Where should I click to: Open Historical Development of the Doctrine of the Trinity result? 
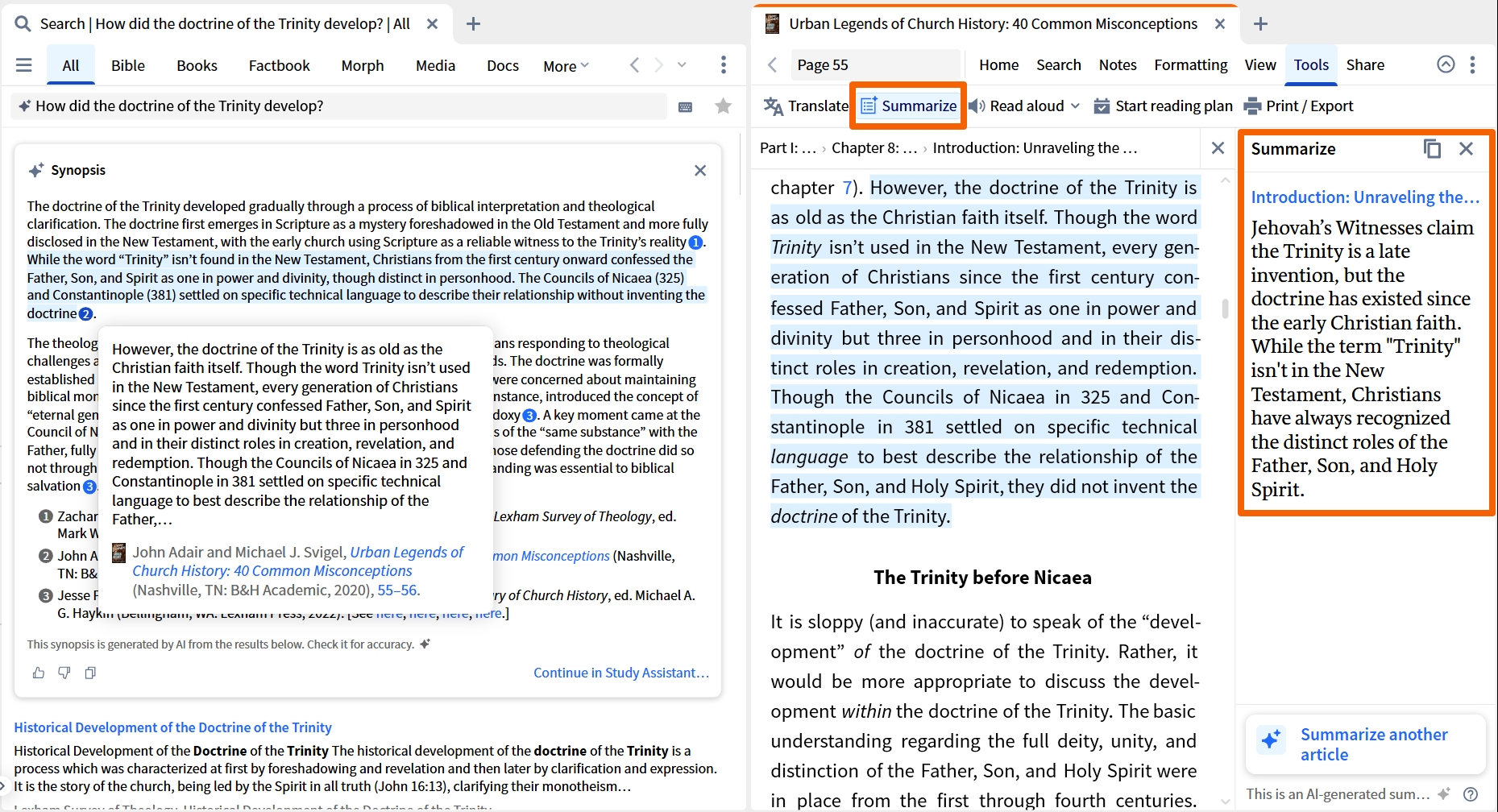pos(172,727)
